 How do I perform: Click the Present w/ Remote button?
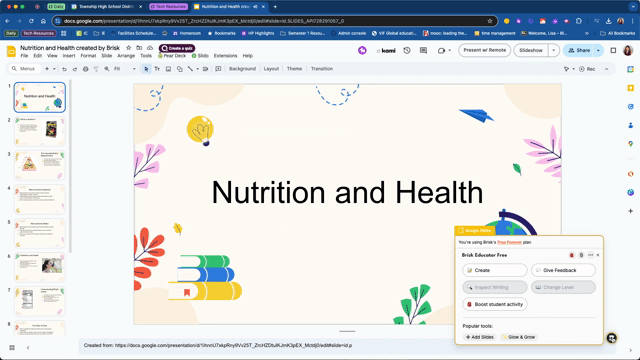[x=484, y=50]
